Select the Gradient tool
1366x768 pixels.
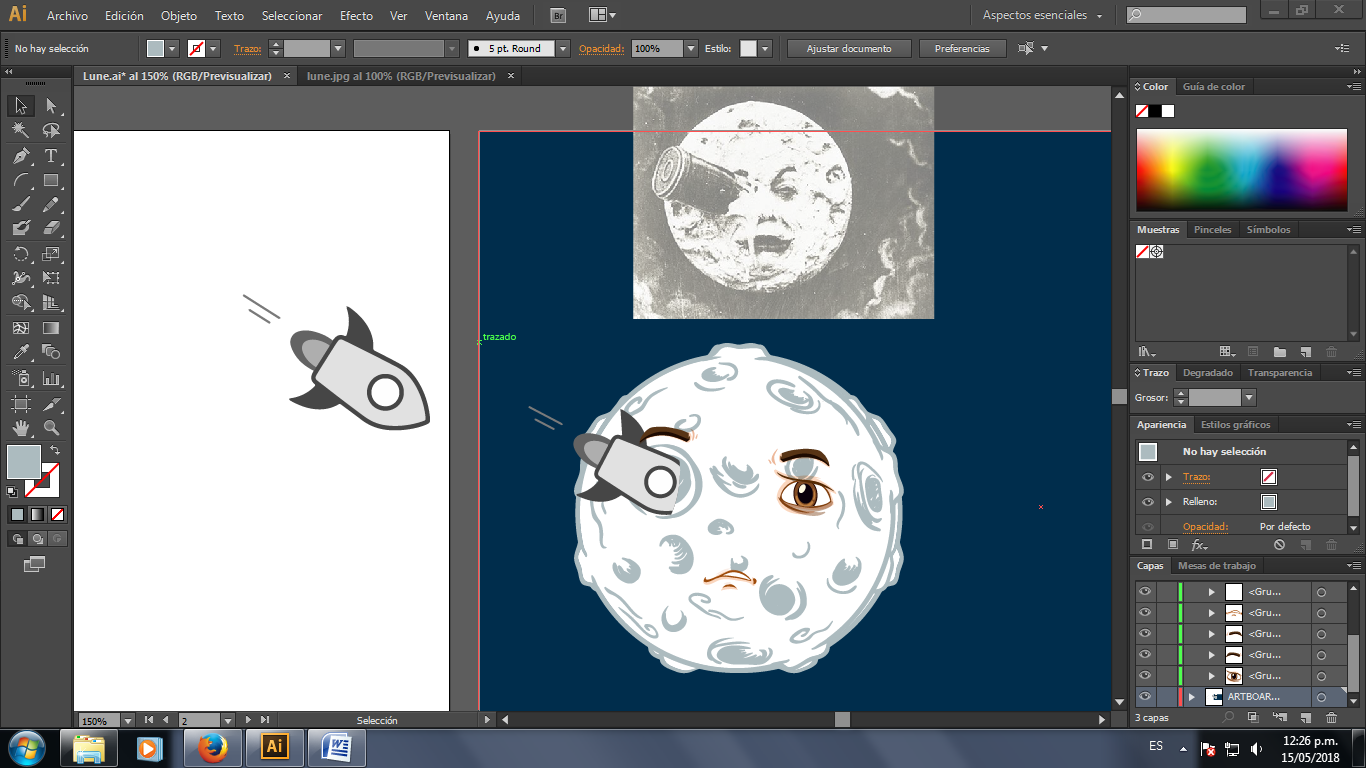51,328
